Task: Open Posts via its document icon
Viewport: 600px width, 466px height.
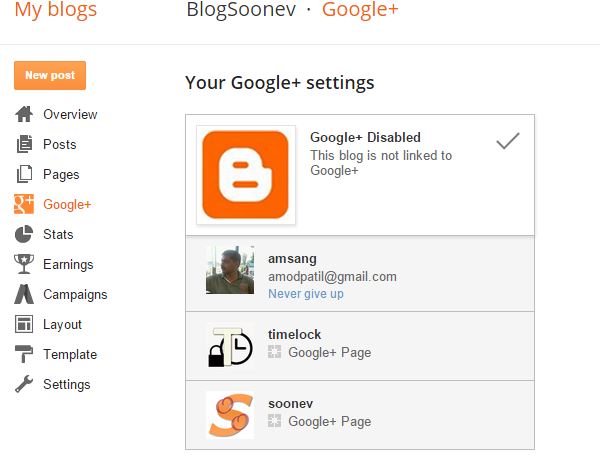Action: (x=24, y=144)
